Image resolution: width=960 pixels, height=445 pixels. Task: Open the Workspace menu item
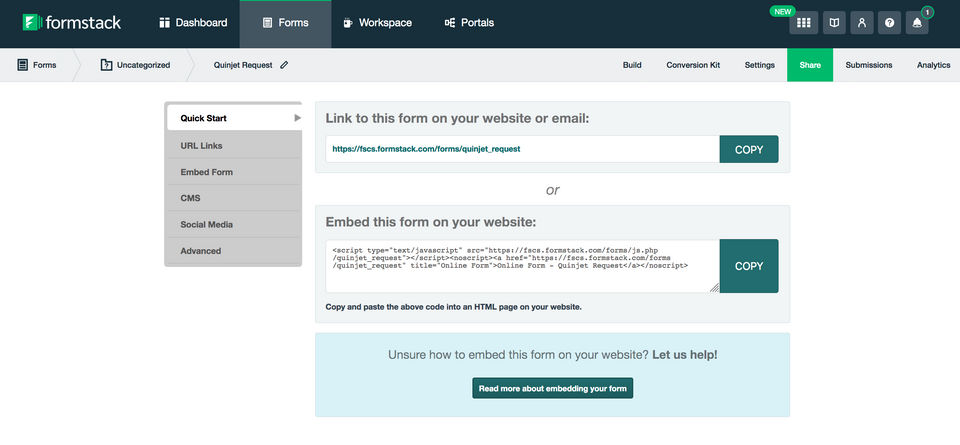[376, 23]
